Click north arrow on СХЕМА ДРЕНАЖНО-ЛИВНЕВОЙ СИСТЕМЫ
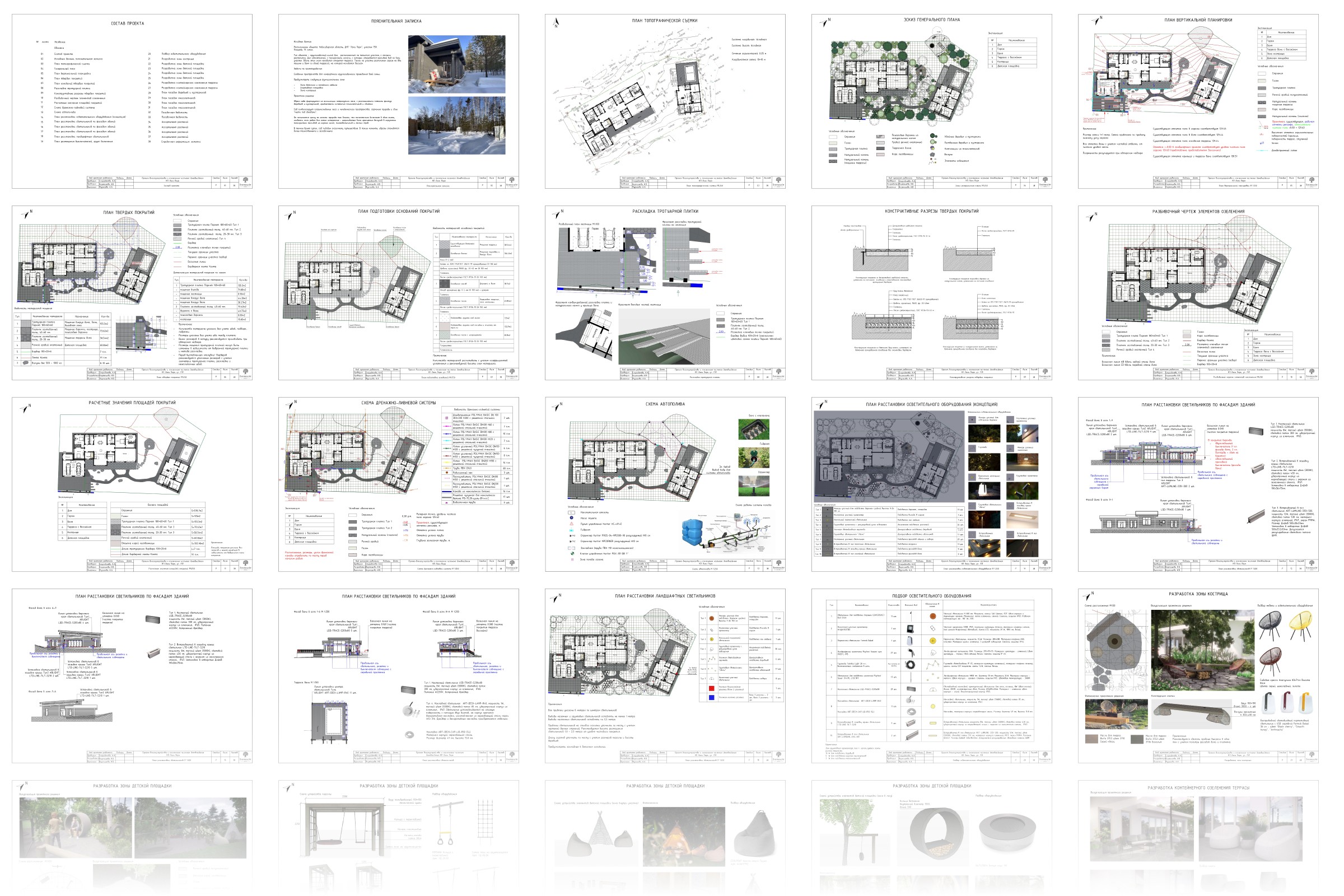 pyautogui.click(x=290, y=405)
